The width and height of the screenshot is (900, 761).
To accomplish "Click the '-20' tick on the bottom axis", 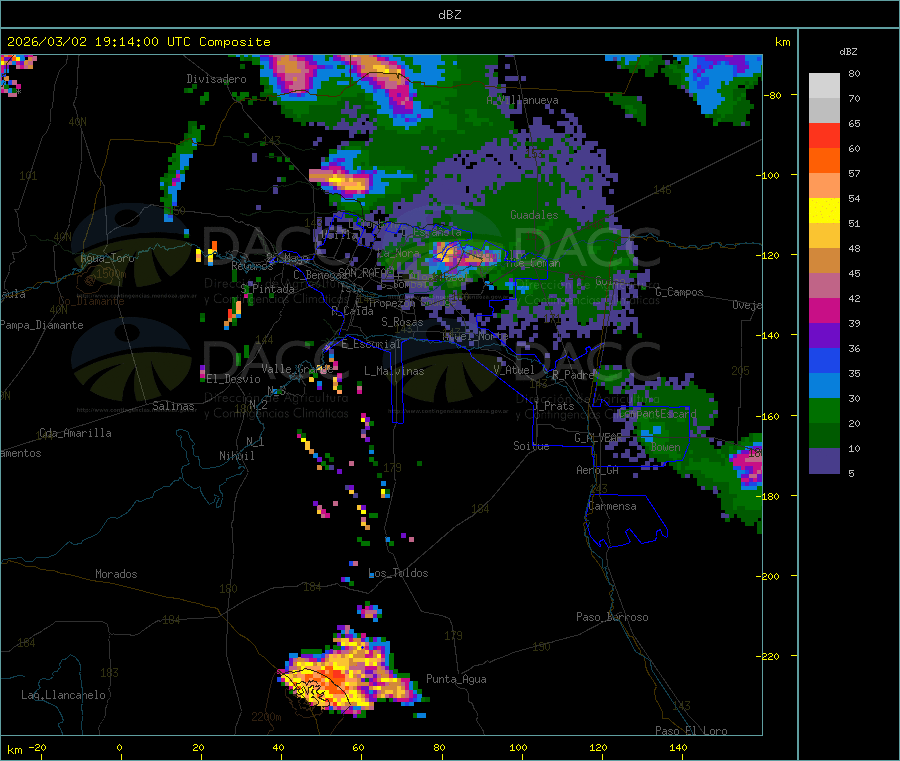I will point(38,747).
